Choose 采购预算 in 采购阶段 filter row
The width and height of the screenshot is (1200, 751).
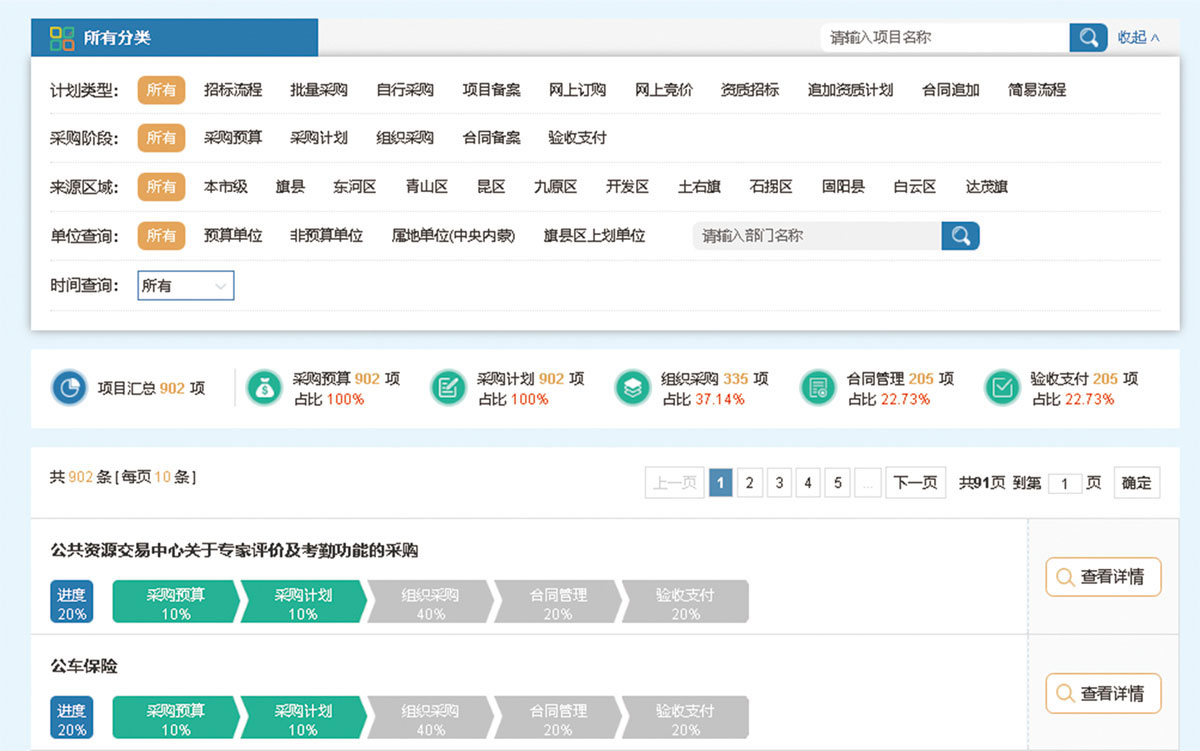pos(233,138)
